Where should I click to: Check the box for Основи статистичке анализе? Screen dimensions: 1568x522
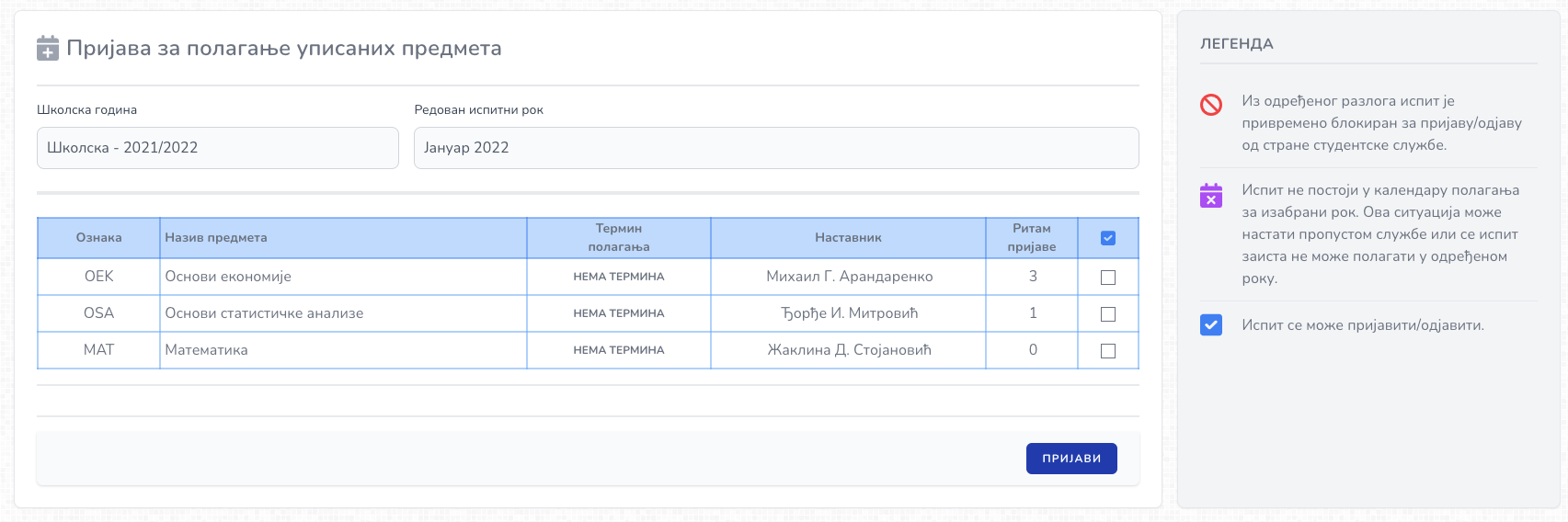click(1108, 314)
